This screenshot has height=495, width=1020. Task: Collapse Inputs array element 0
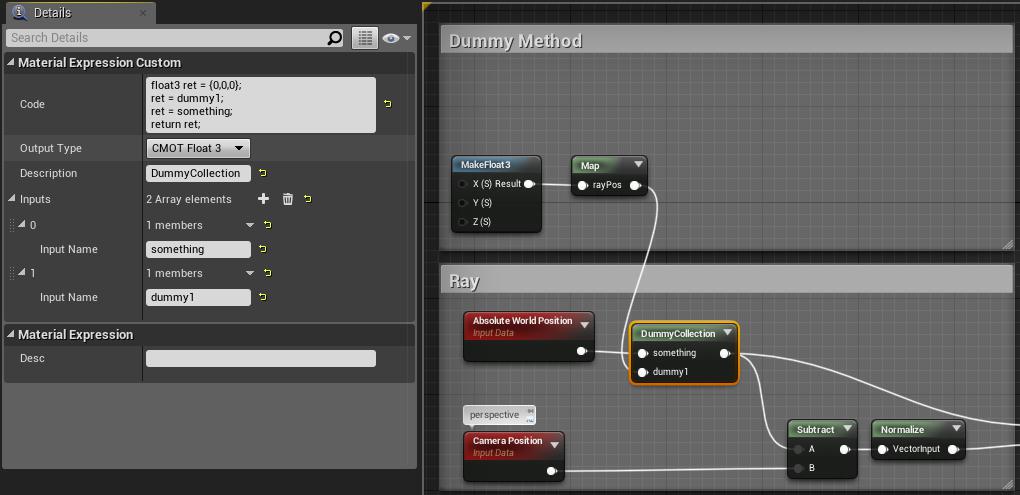(x=22, y=224)
